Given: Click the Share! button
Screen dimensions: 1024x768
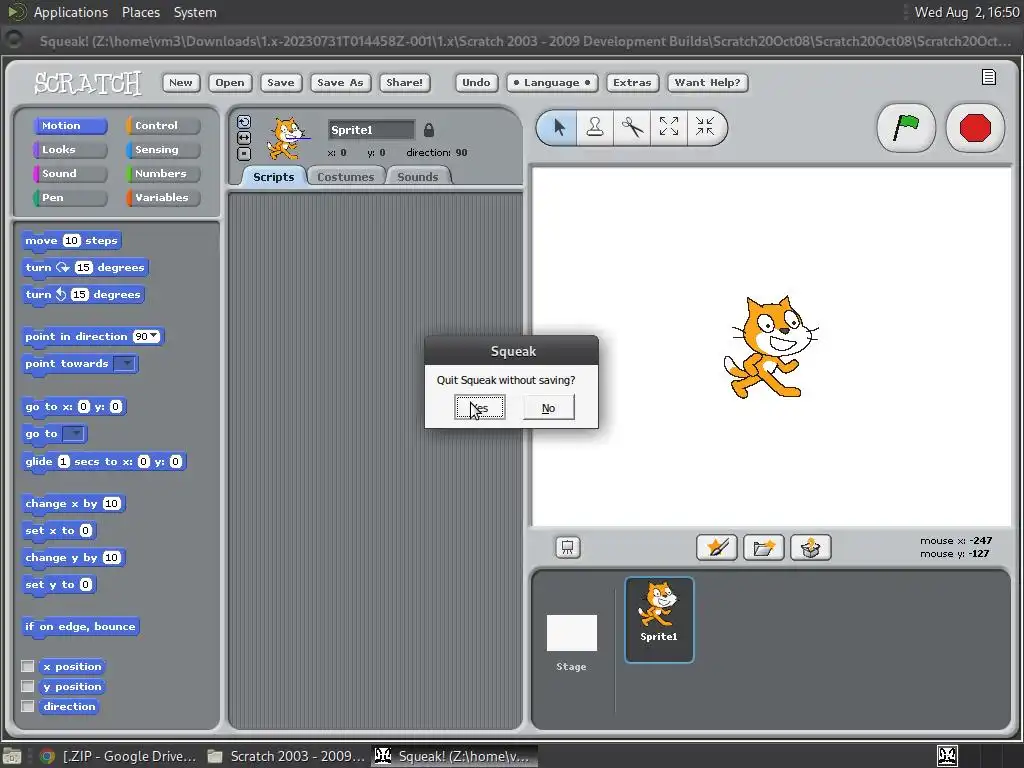Looking at the screenshot, I should click(x=404, y=82).
